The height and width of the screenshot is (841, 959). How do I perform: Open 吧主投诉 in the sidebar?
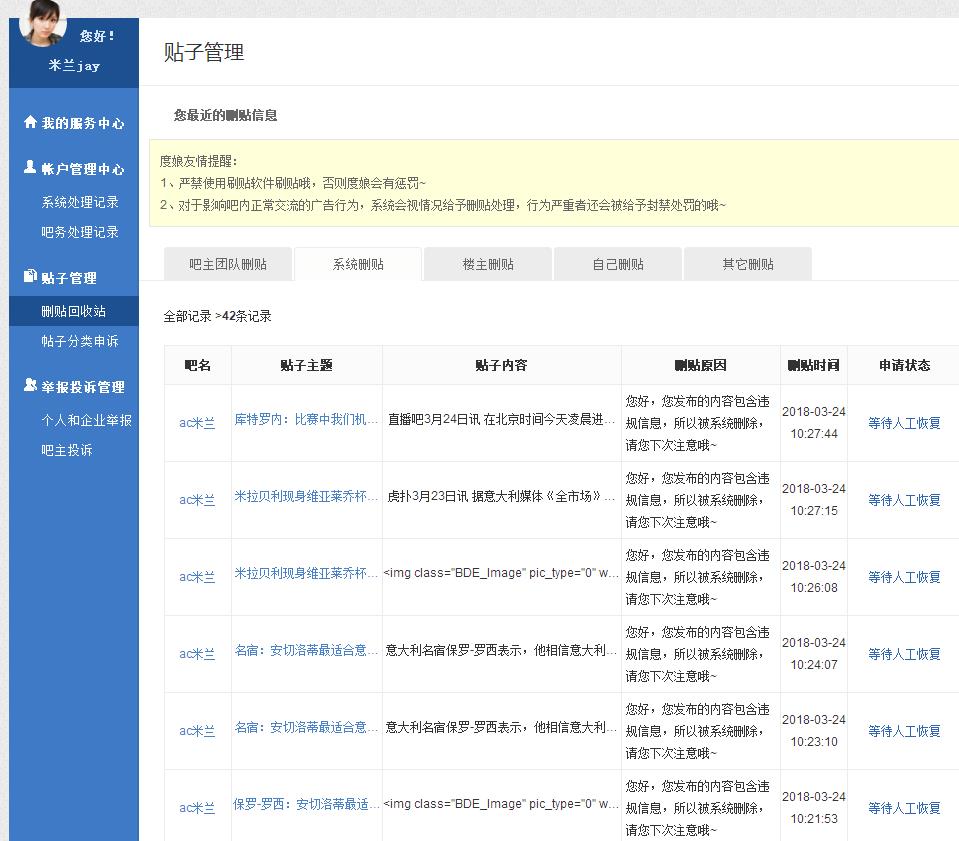67,450
